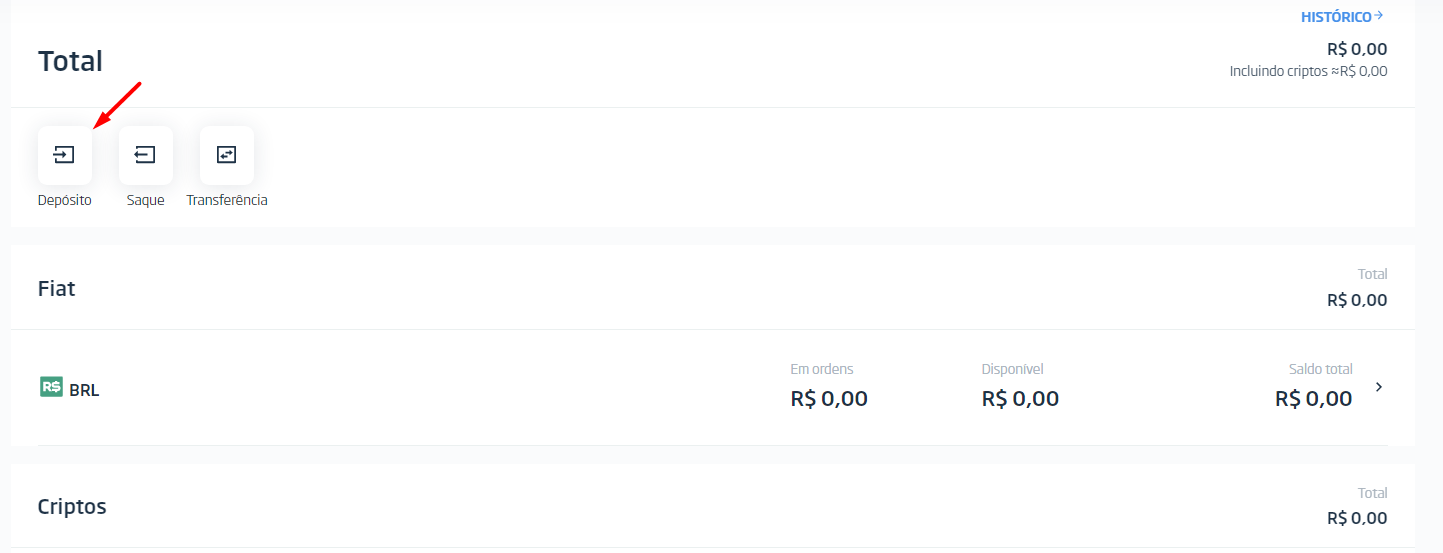Click the Disponível R$ 0,00 value
The image size is (1443, 553).
1020,399
